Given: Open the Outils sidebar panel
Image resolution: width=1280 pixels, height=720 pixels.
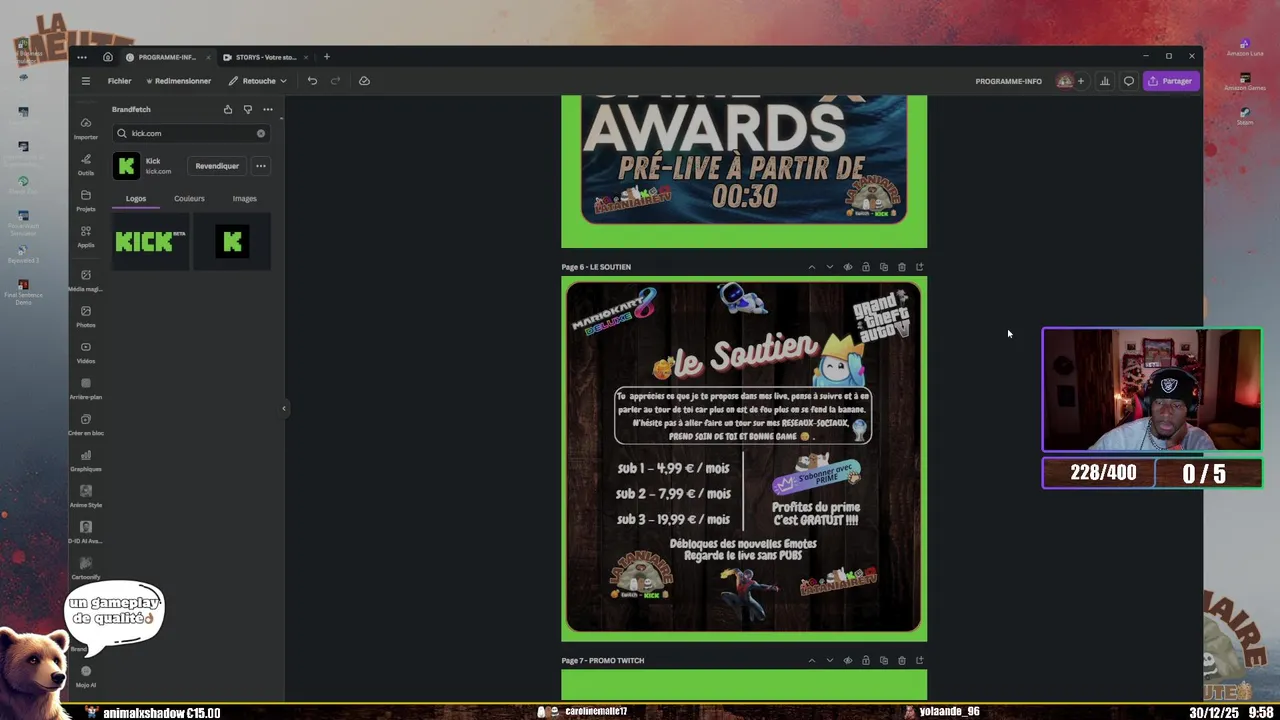Looking at the screenshot, I should 86,164.
